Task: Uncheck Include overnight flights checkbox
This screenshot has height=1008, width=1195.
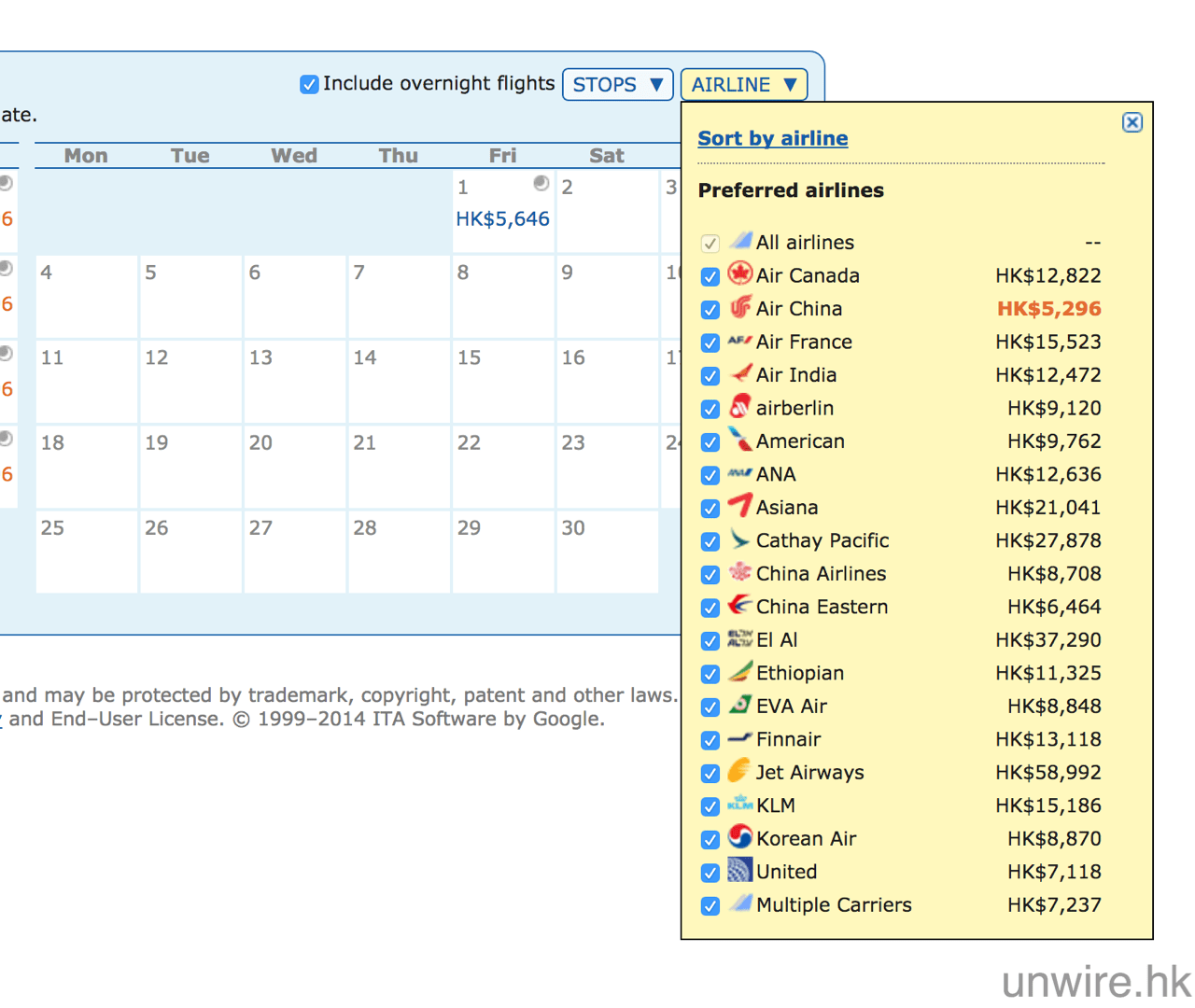Action: [x=309, y=85]
